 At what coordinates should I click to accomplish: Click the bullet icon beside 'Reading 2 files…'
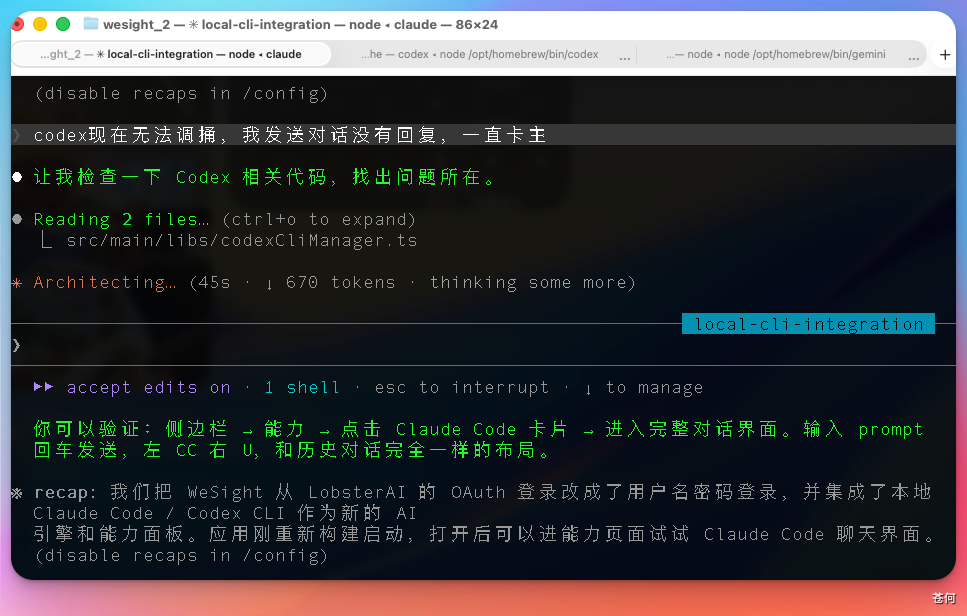pos(15,219)
